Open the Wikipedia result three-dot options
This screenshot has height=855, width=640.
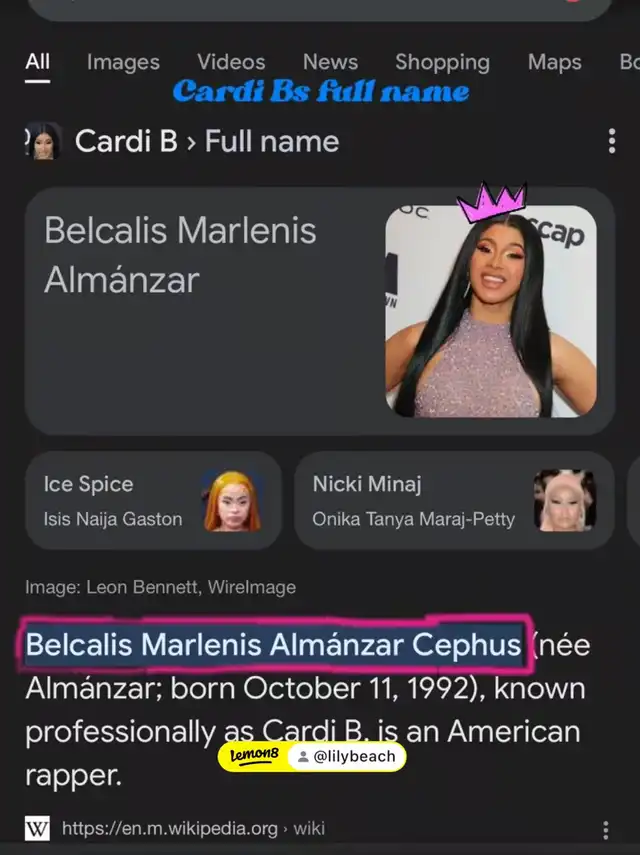click(x=606, y=830)
